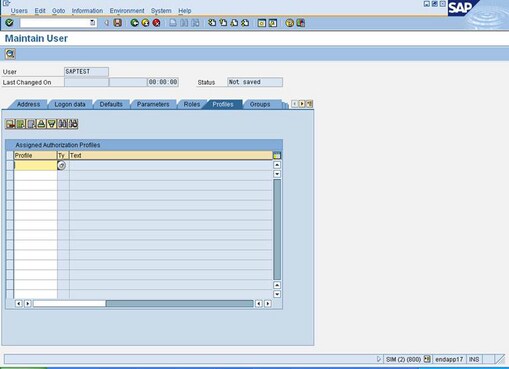The width and height of the screenshot is (509, 369).
Task: Click the SAPTEST user field
Action: click(x=86, y=72)
